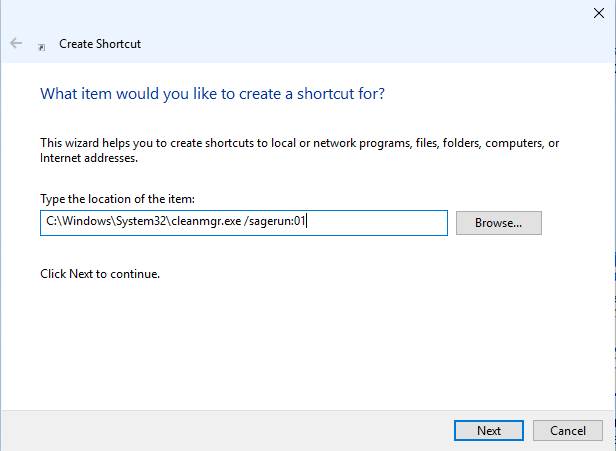Image resolution: width=616 pixels, height=451 pixels.
Task: Continue with the Next button
Action: click(x=489, y=431)
